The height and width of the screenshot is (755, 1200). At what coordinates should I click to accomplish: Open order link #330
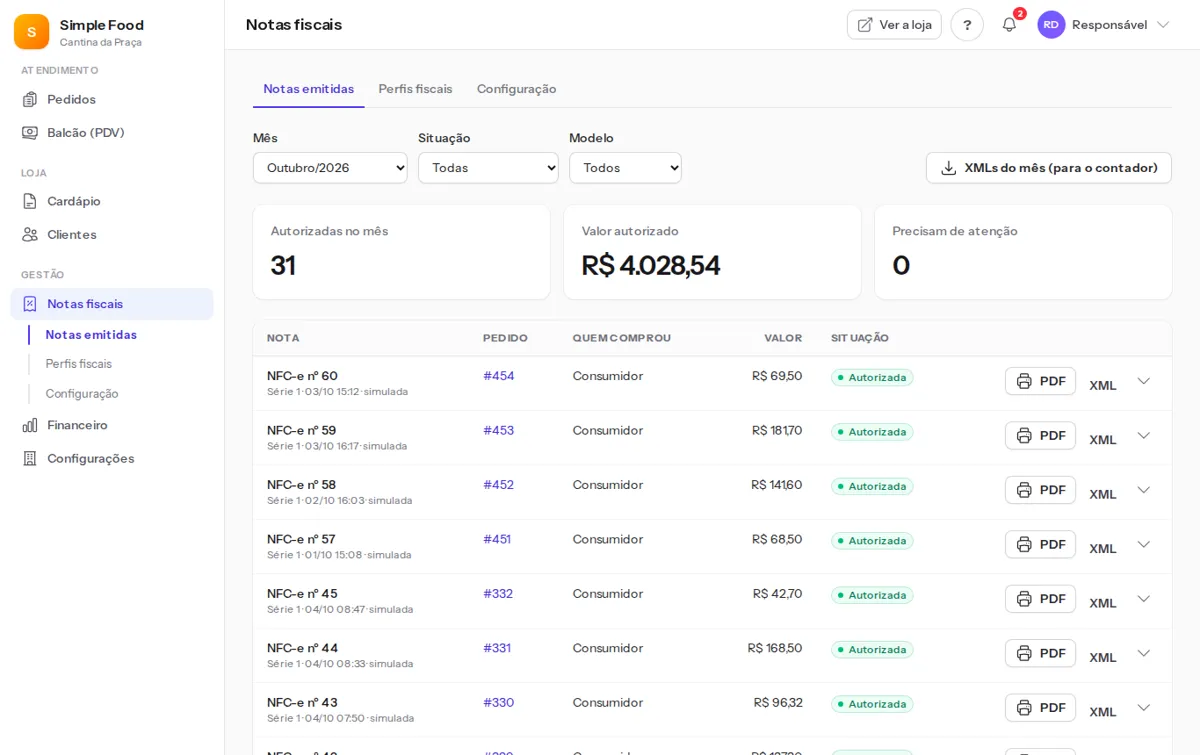coord(499,702)
